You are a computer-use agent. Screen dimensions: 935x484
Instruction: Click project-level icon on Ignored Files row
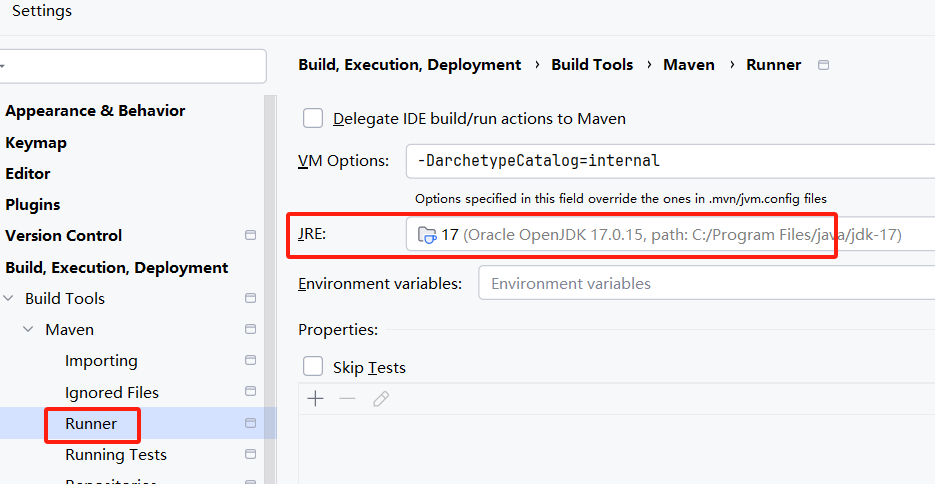coord(250,392)
